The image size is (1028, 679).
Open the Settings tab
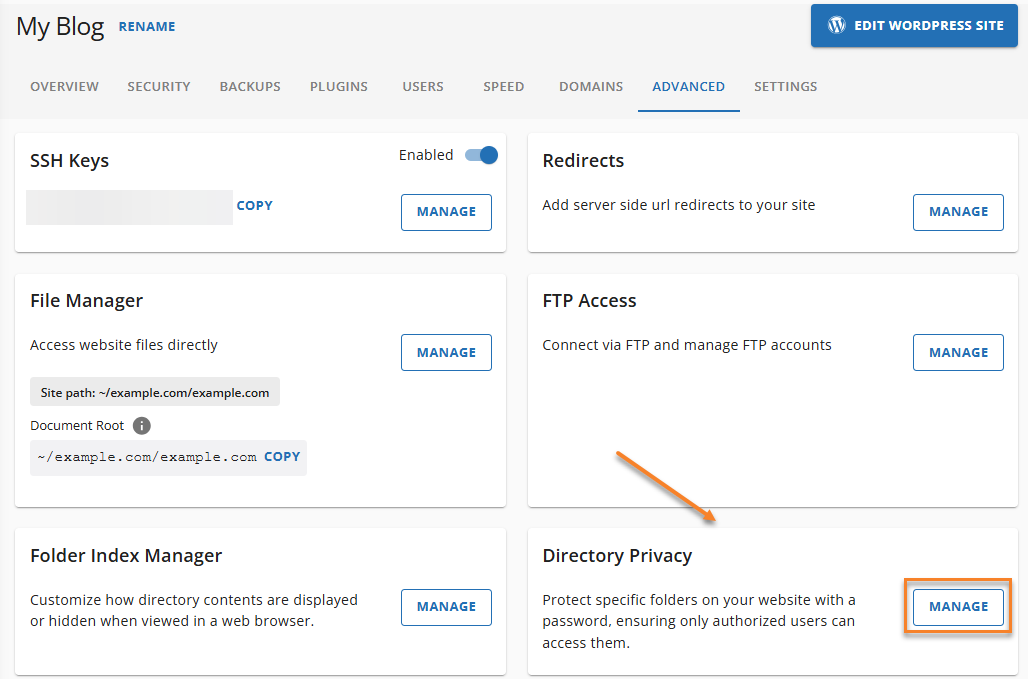(x=785, y=87)
